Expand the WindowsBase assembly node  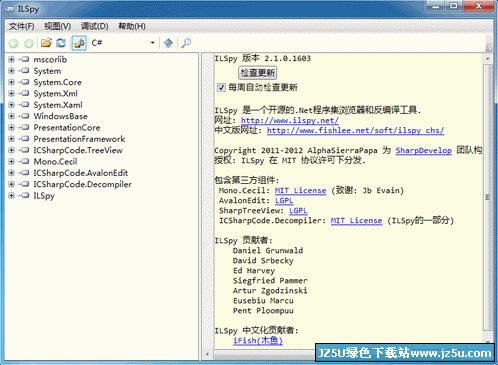11,116
